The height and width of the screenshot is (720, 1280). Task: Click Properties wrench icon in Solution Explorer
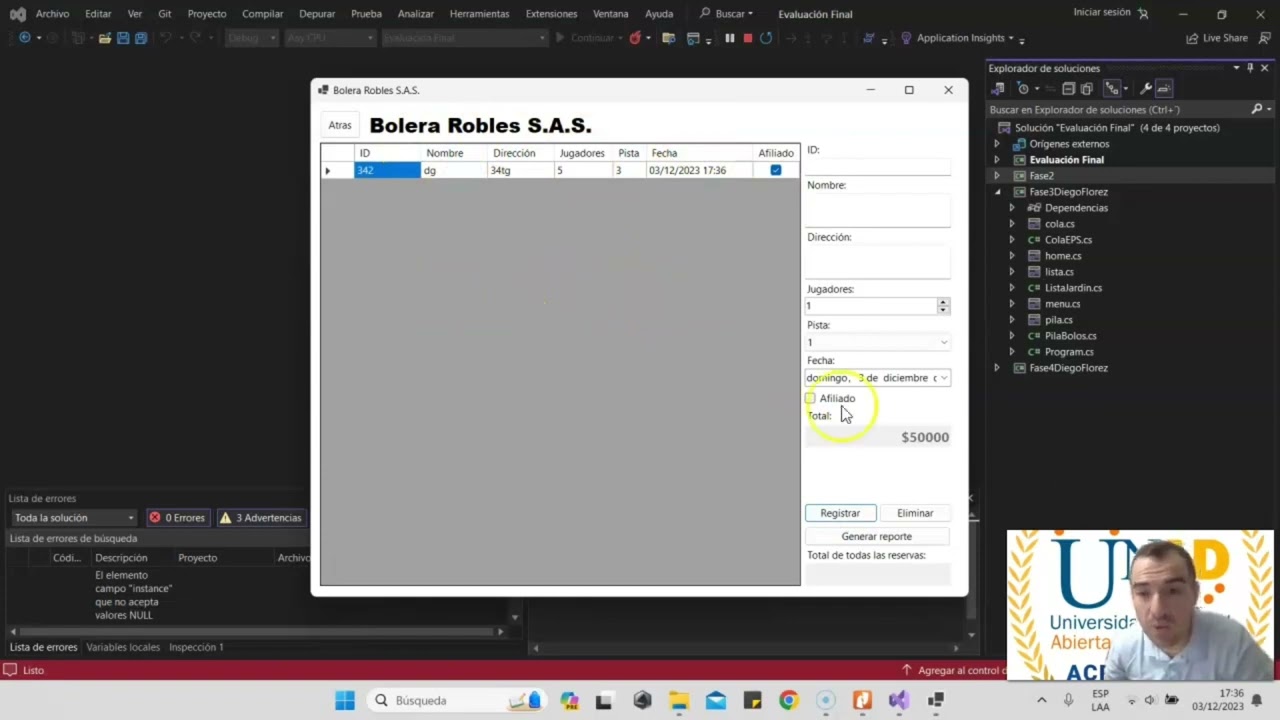tap(1146, 89)
